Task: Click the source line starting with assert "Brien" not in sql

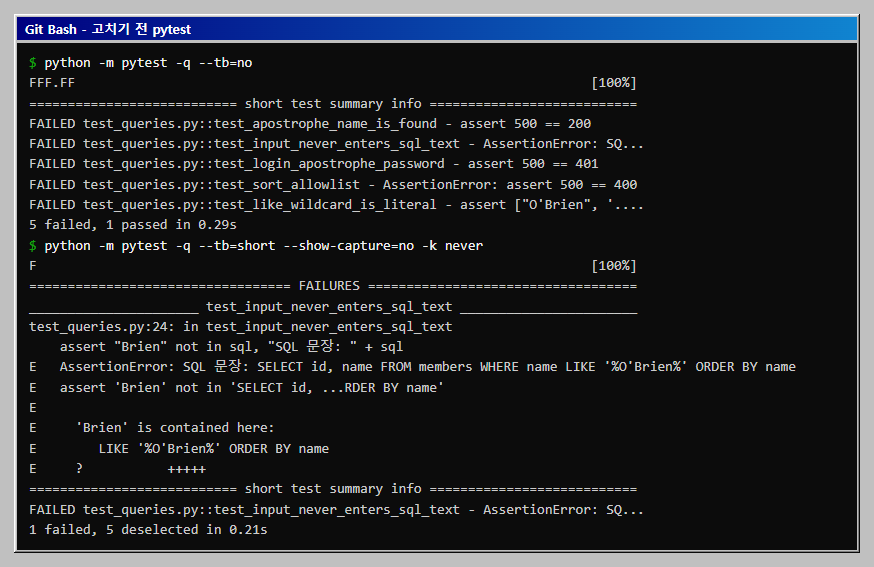Action: pyautogui.click(x=231, y=347)
